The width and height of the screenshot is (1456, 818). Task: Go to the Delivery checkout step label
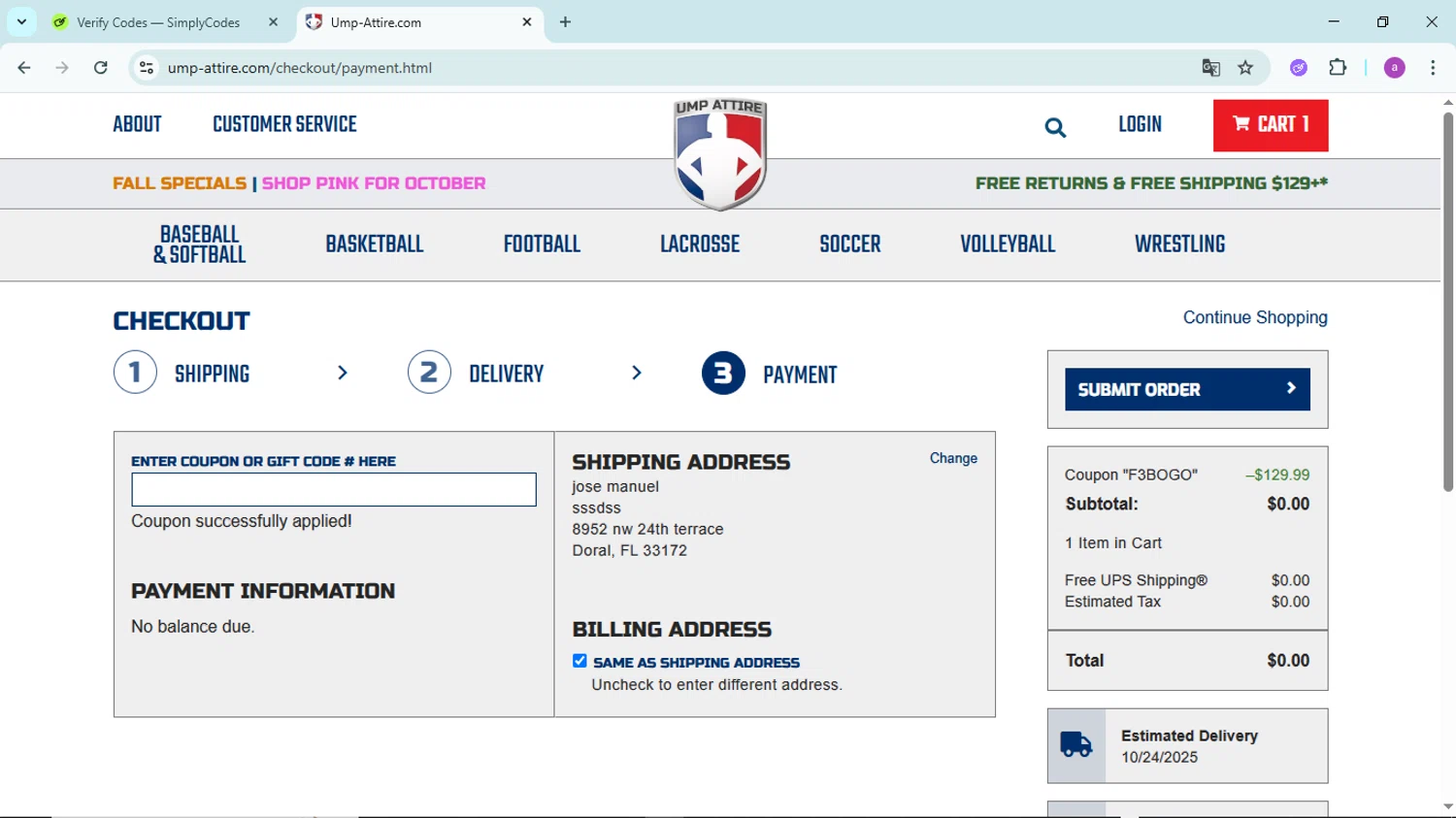[x=506, y=375]
